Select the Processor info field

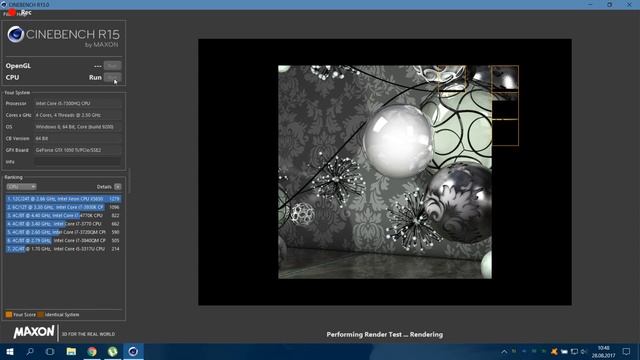point(78,104)
